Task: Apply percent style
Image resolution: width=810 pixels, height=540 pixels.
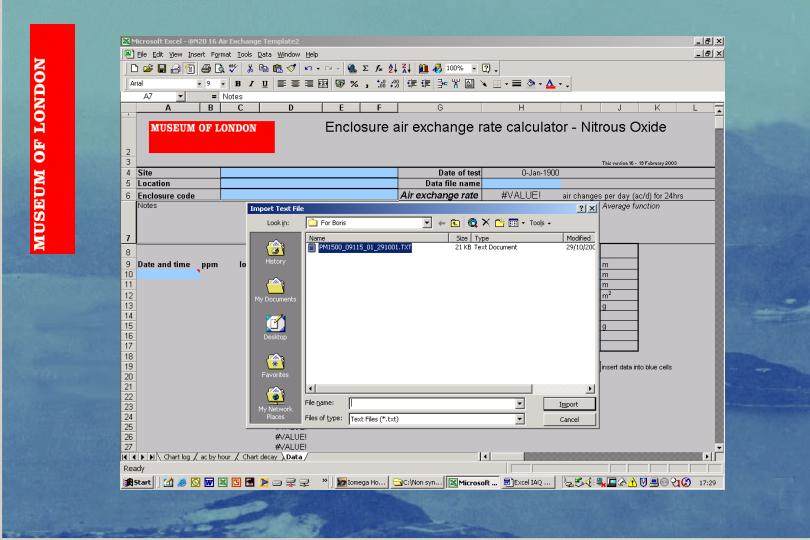Action: 354,84
